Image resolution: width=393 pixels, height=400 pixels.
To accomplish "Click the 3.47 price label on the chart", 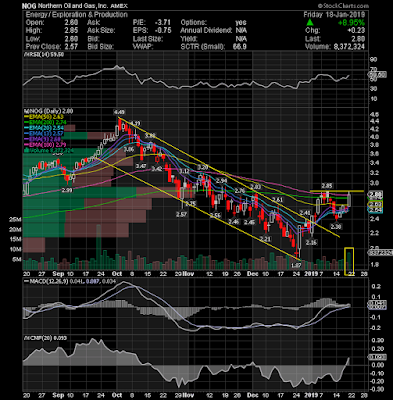I will (141, 166).
